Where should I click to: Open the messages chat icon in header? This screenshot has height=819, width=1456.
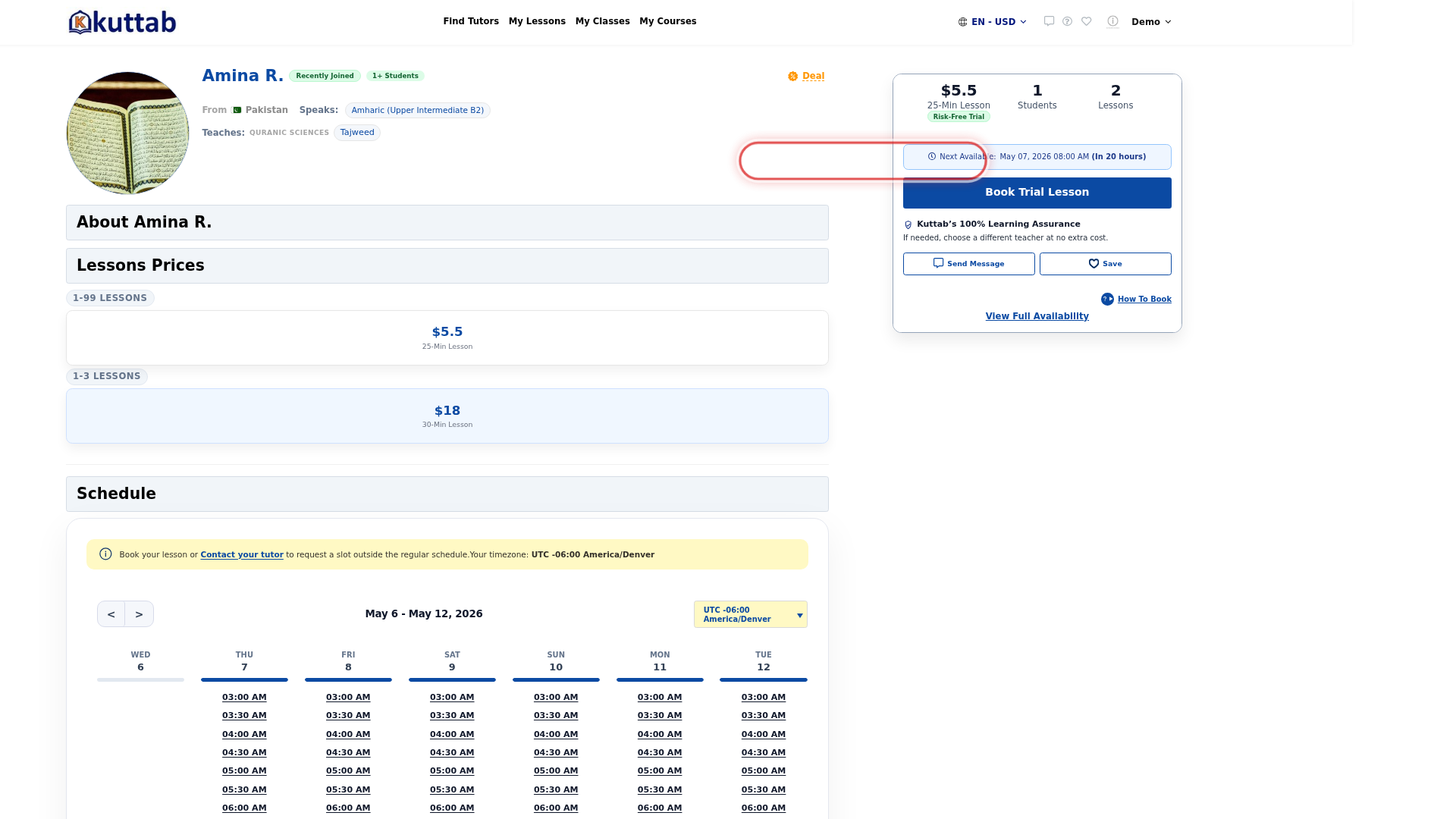pyautogui.click(x=1049, y=21)
